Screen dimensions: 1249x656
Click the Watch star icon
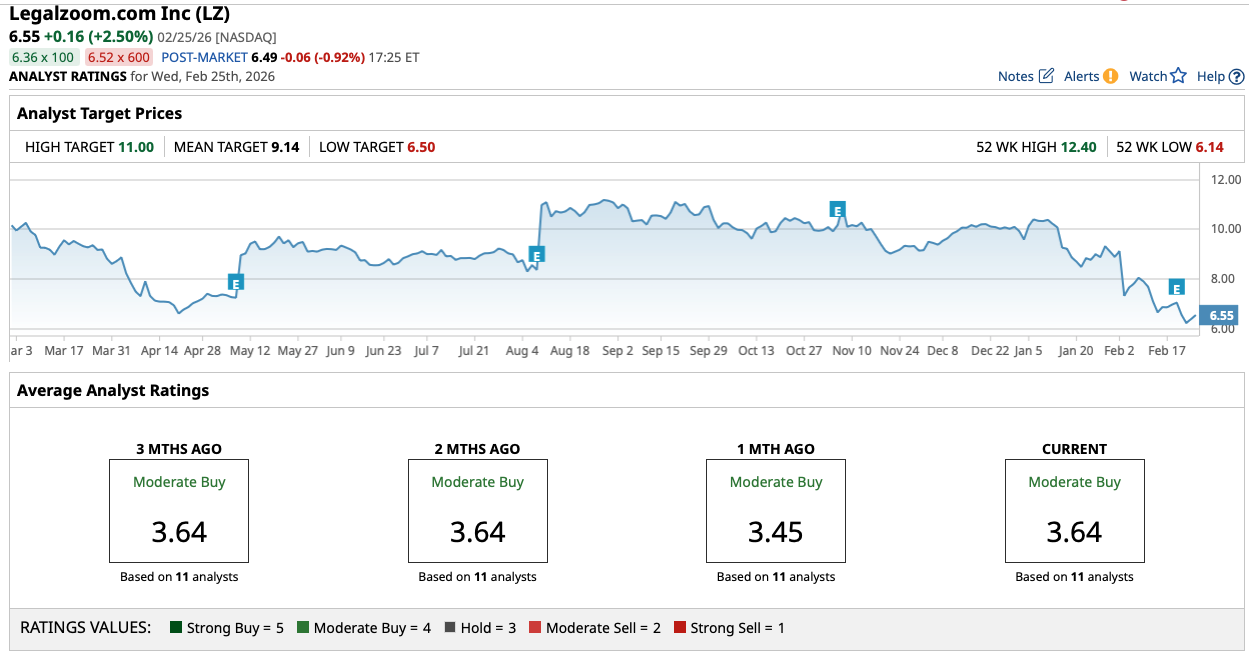(1178, 76)
